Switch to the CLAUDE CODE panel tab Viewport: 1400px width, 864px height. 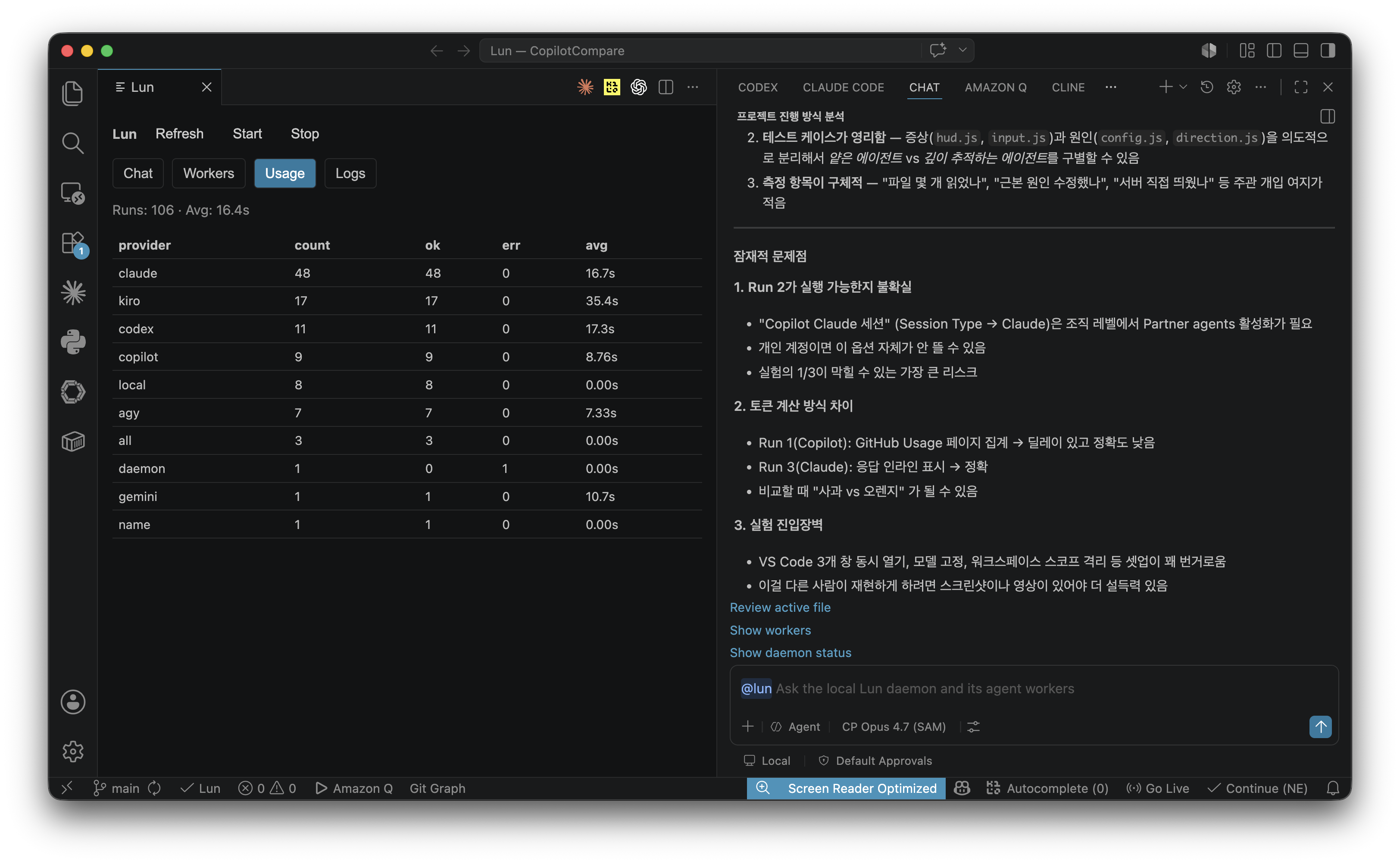(x=843, y=88)
